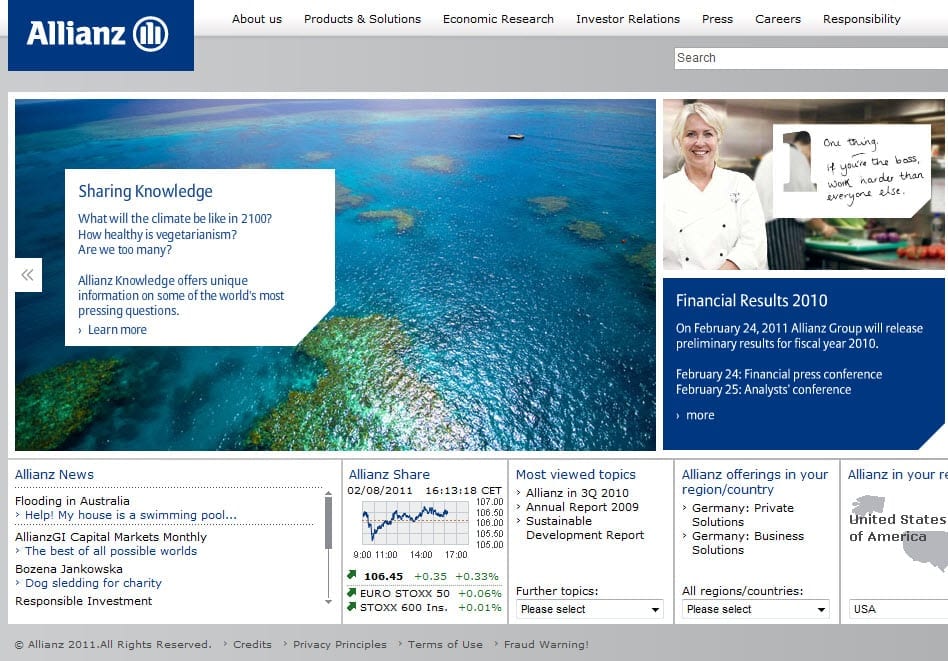Click the Most viewed topics heading
Image resolution: width=948 pixels, height=661 pixels.
[576, 475]
